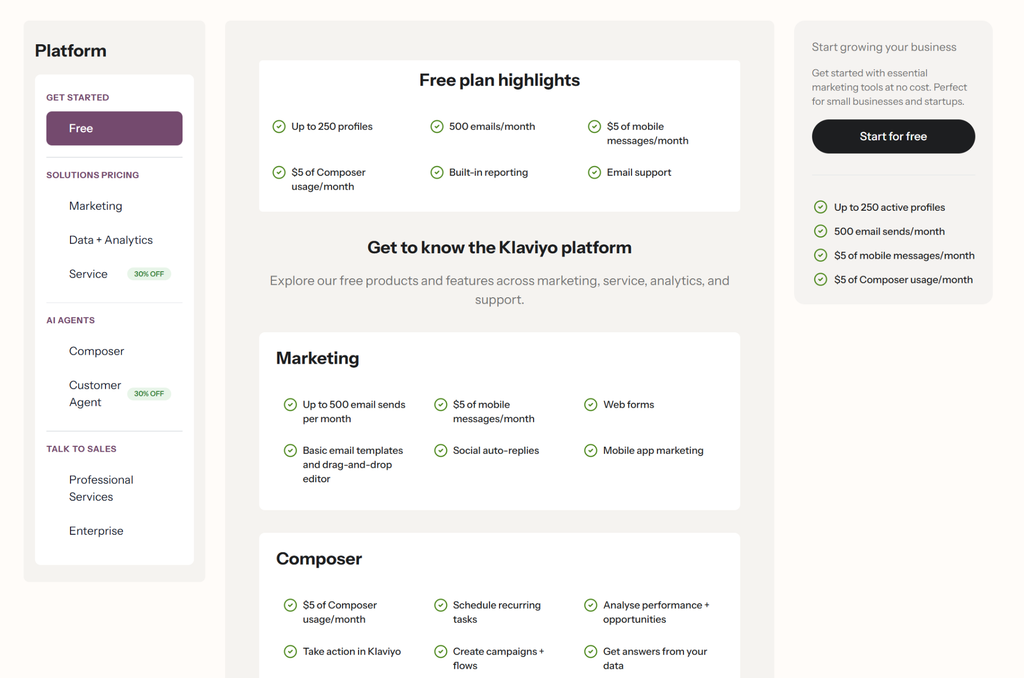Open the Composer AI agent page
The height and width of the screenshot is (678, 1024).
97,351
